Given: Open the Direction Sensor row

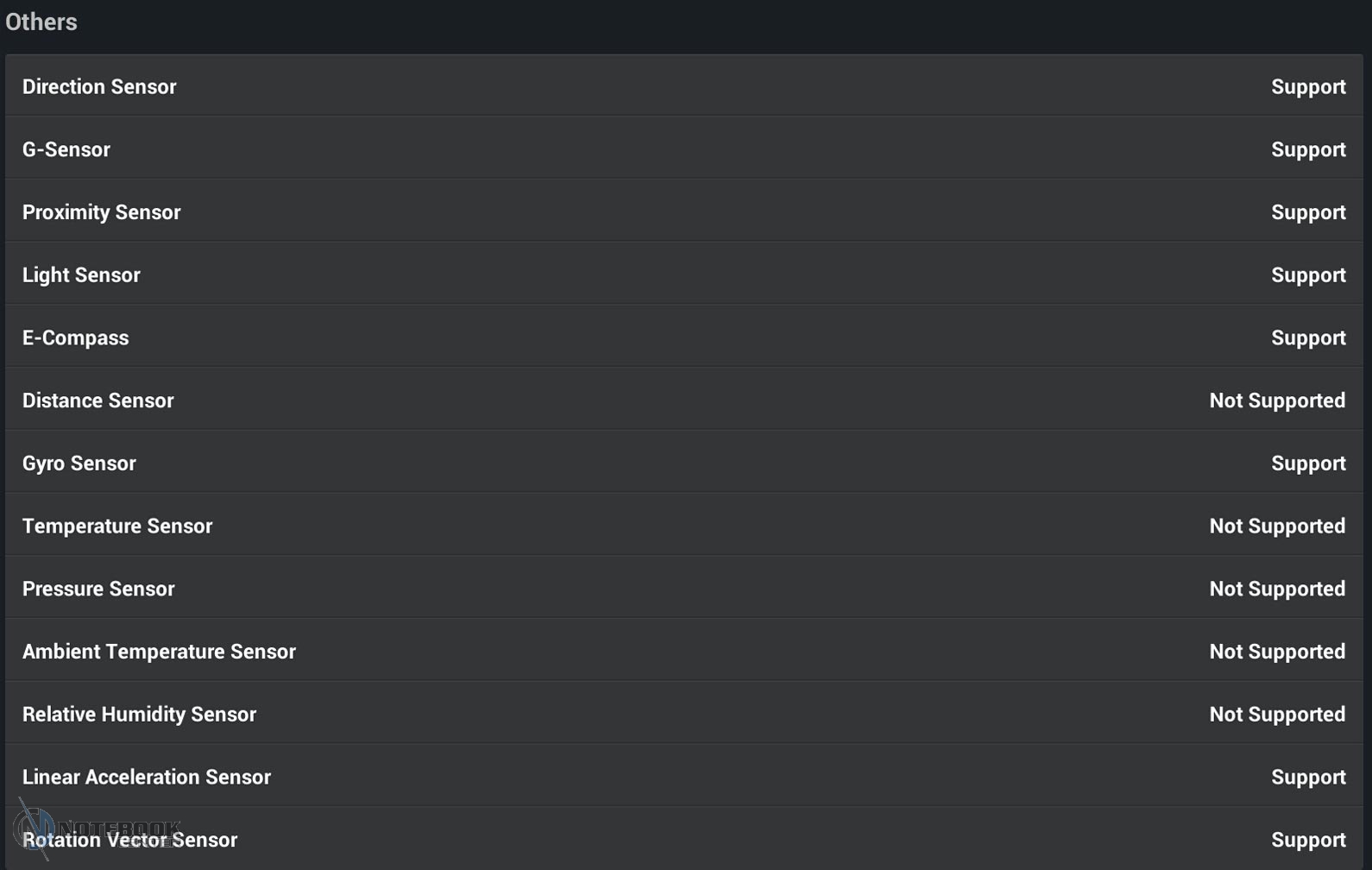Looking at the screenshot, I should point(99,86).
